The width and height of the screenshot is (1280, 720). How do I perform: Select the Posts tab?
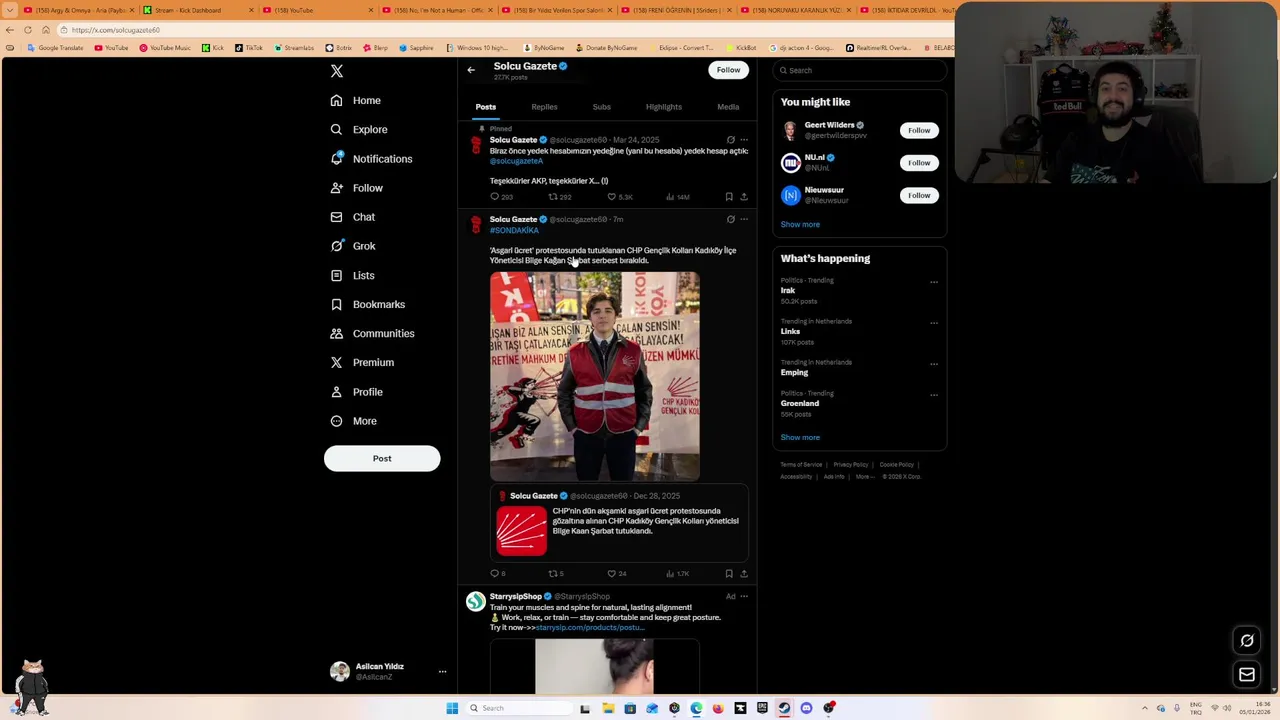click(485, 107)
